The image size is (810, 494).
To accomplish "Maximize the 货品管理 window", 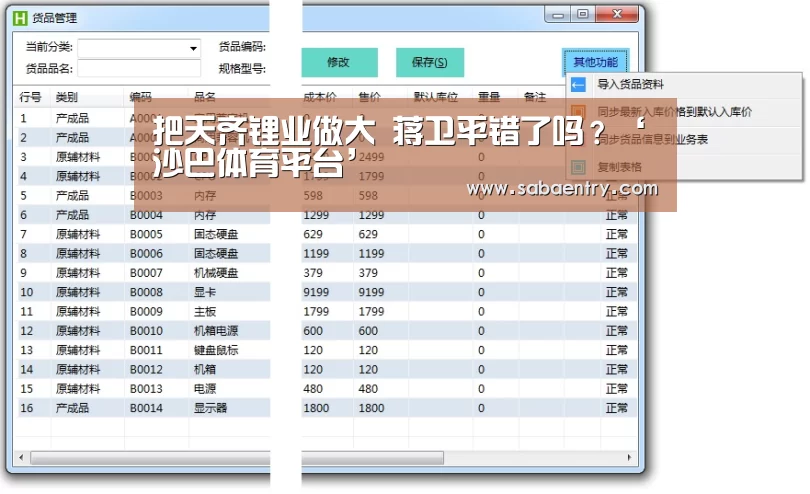I will coord(583,14).
